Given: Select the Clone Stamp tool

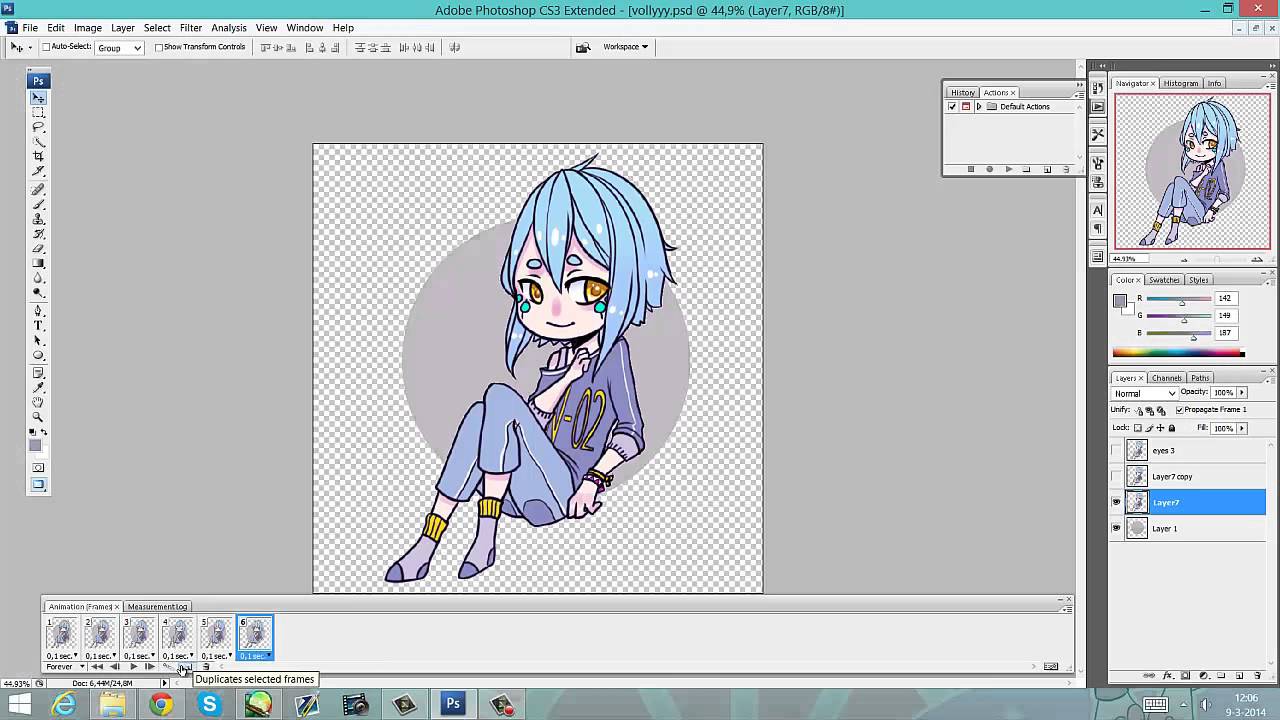Looking at the screenshot, I should coord(38,219).
